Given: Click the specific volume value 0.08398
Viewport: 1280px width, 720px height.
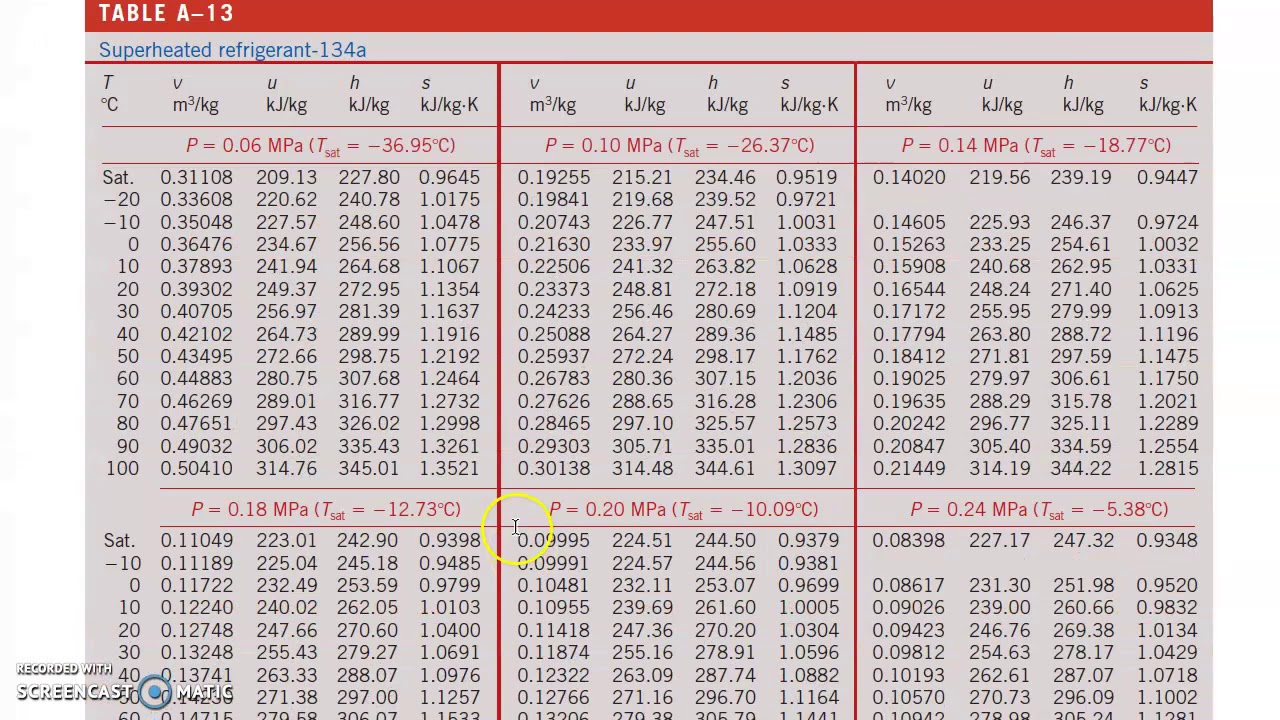Looking at the screenshot, I should (909, 541).
